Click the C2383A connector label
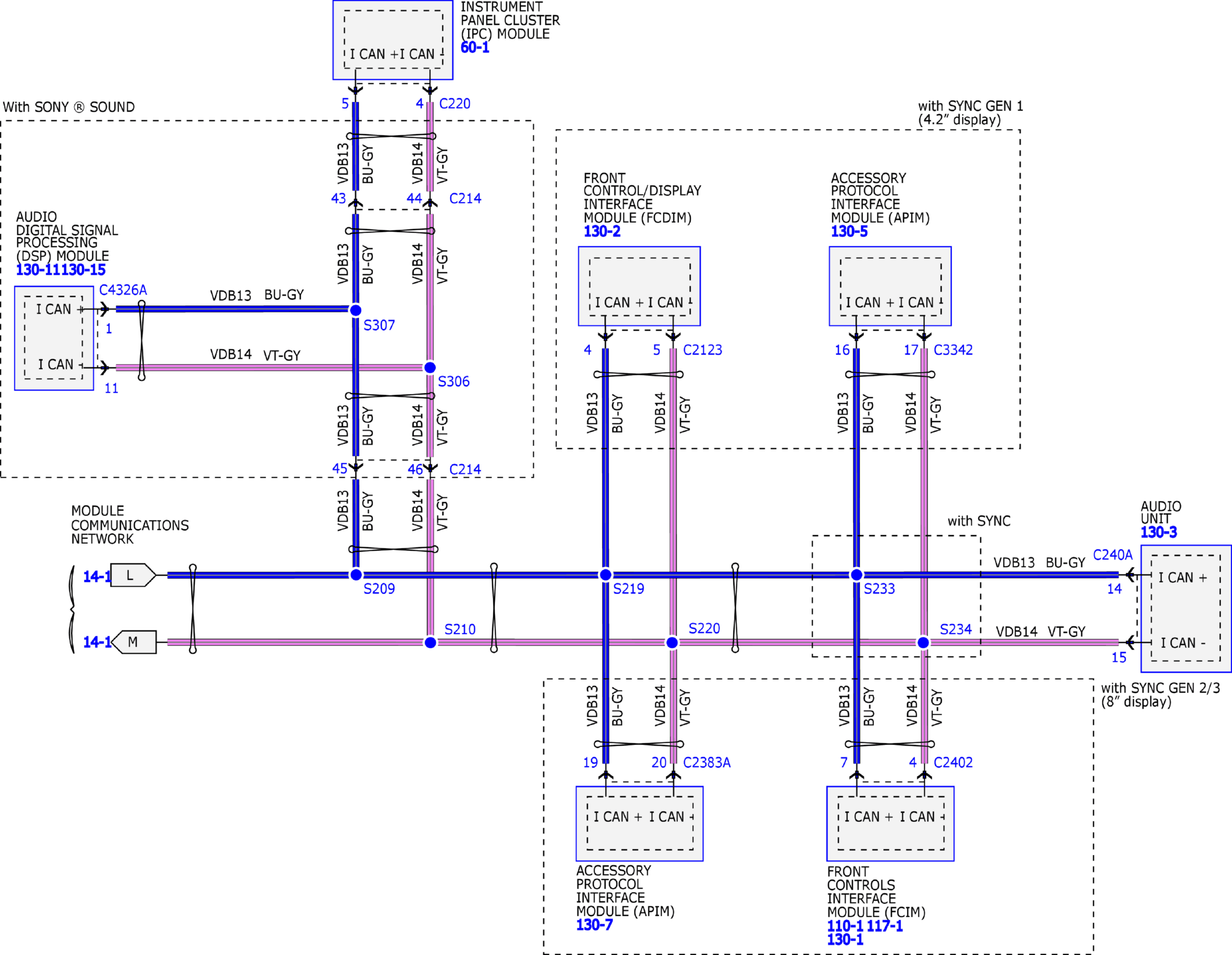 click(x=706, y=762)
